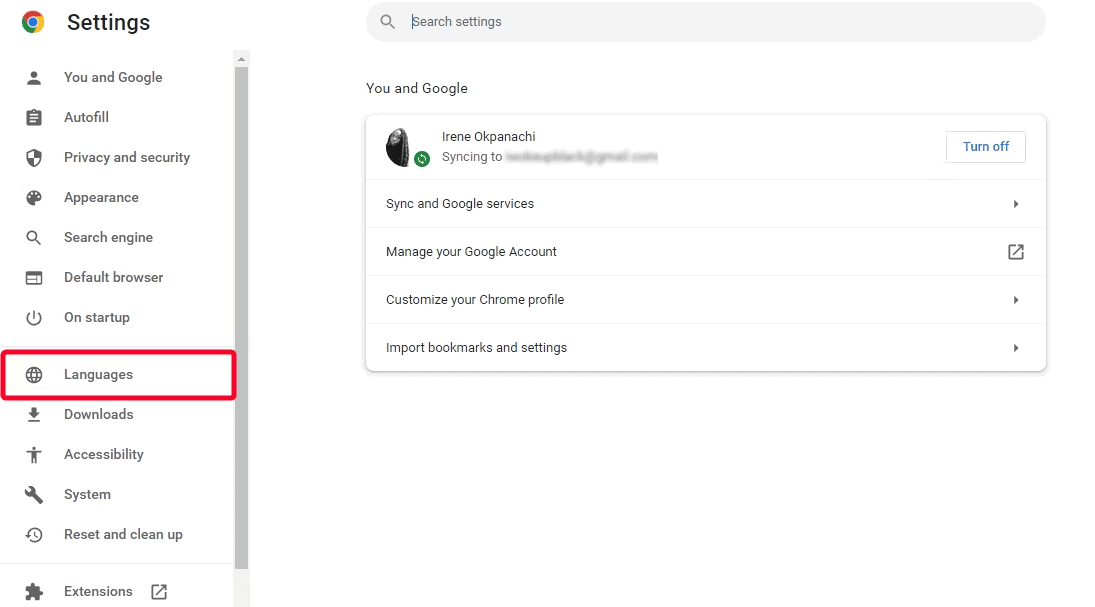1095x607 pixels.
Task: Click the Reset and clean up icon
Action: coord(35,534)
